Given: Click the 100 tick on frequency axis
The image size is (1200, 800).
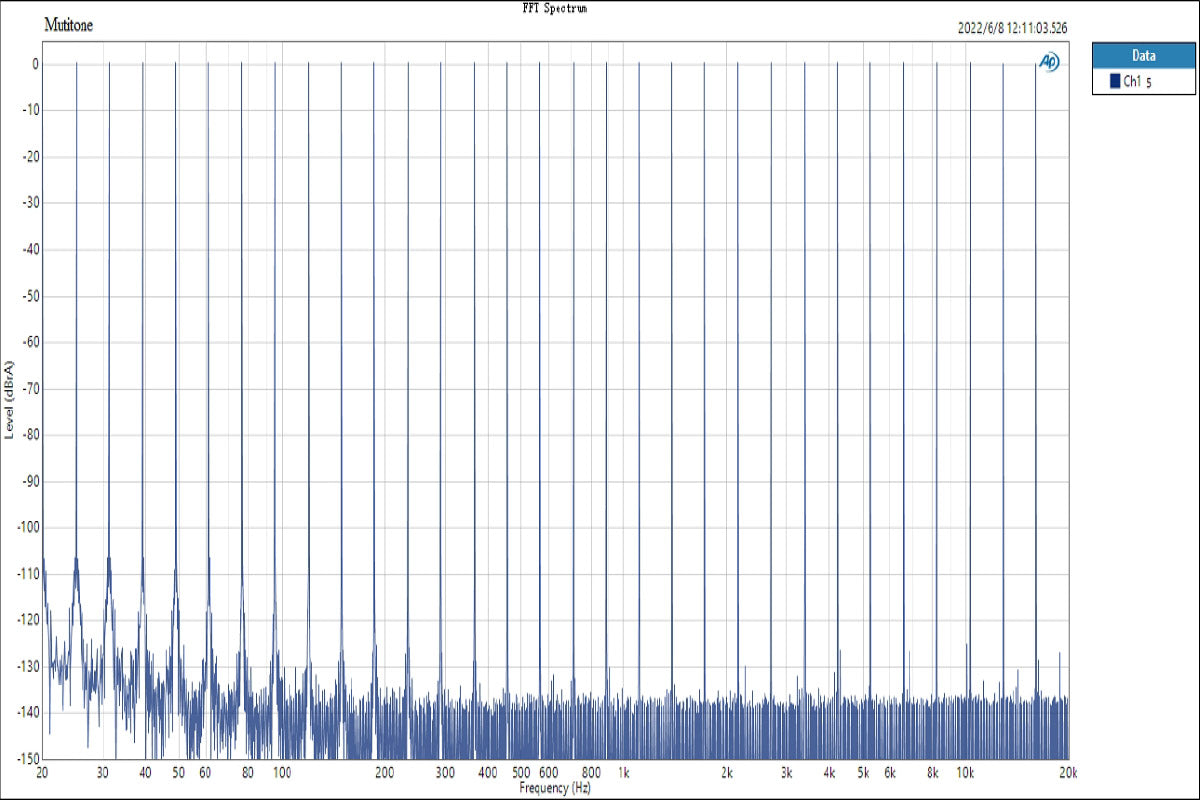Looking at the screenshot, I should [282, 773].
